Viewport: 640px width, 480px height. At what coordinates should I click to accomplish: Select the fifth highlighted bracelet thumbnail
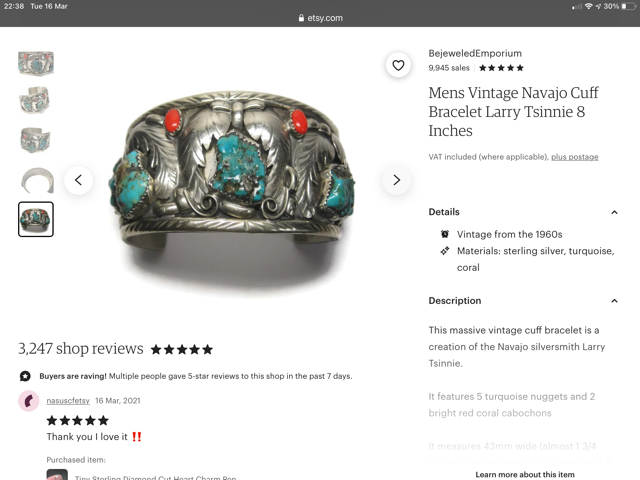click(x=36, y=219)
